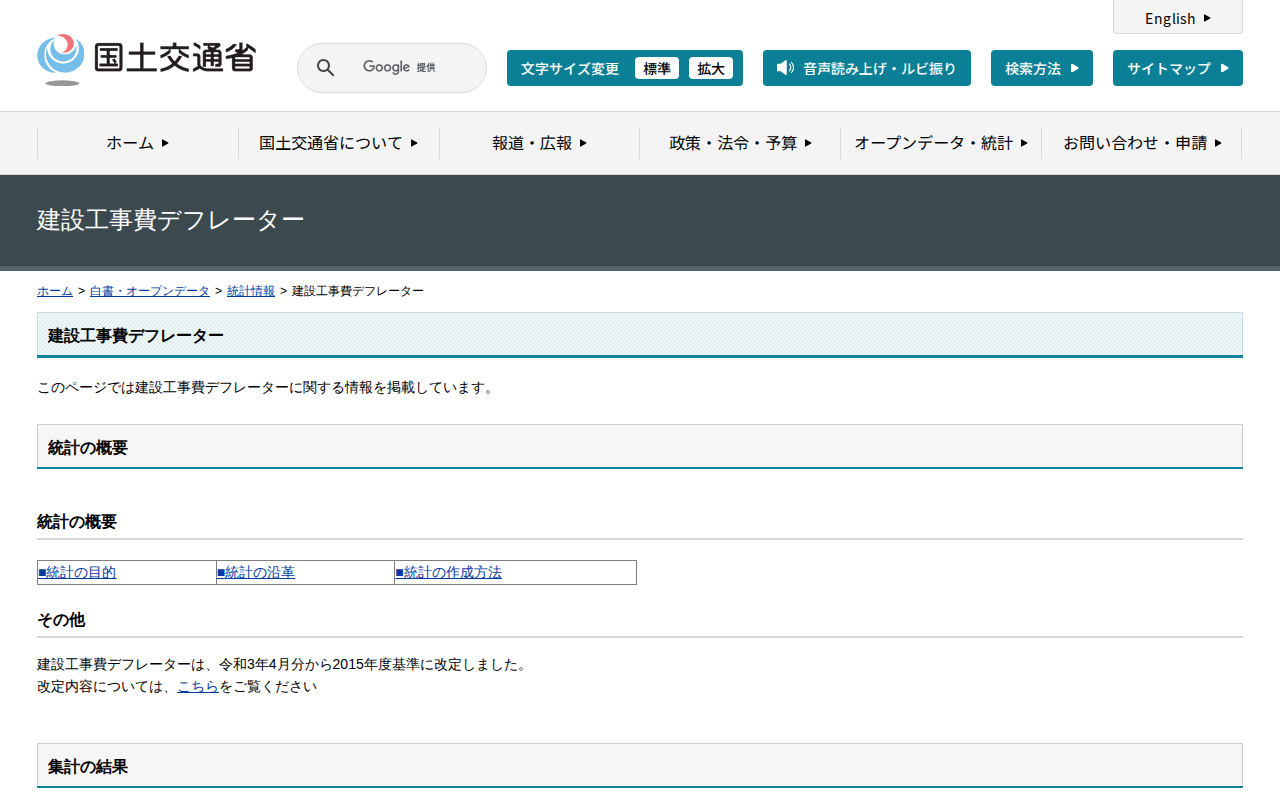Expand the 報道・広報 menu
Screen dimensions: 1280x800
tap(540, 143)
